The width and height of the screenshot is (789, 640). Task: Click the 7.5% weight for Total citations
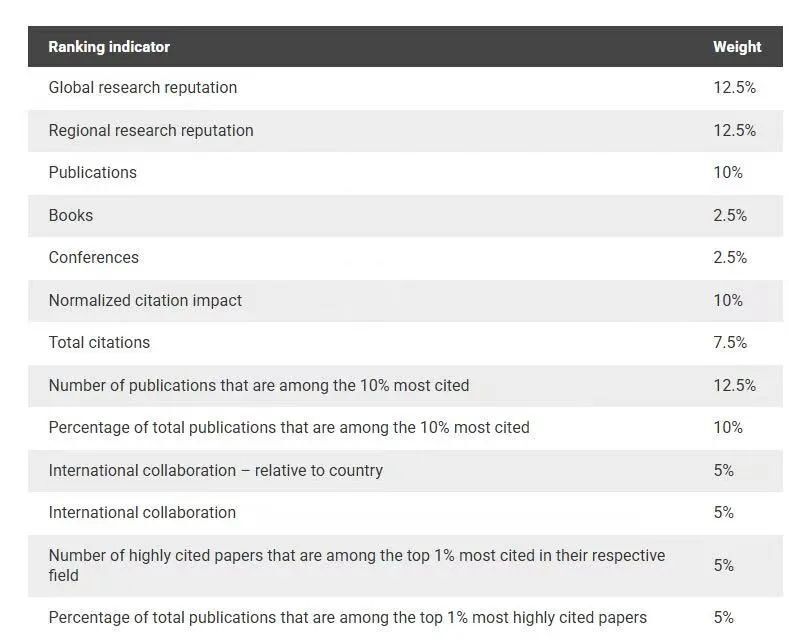(730, 343)
